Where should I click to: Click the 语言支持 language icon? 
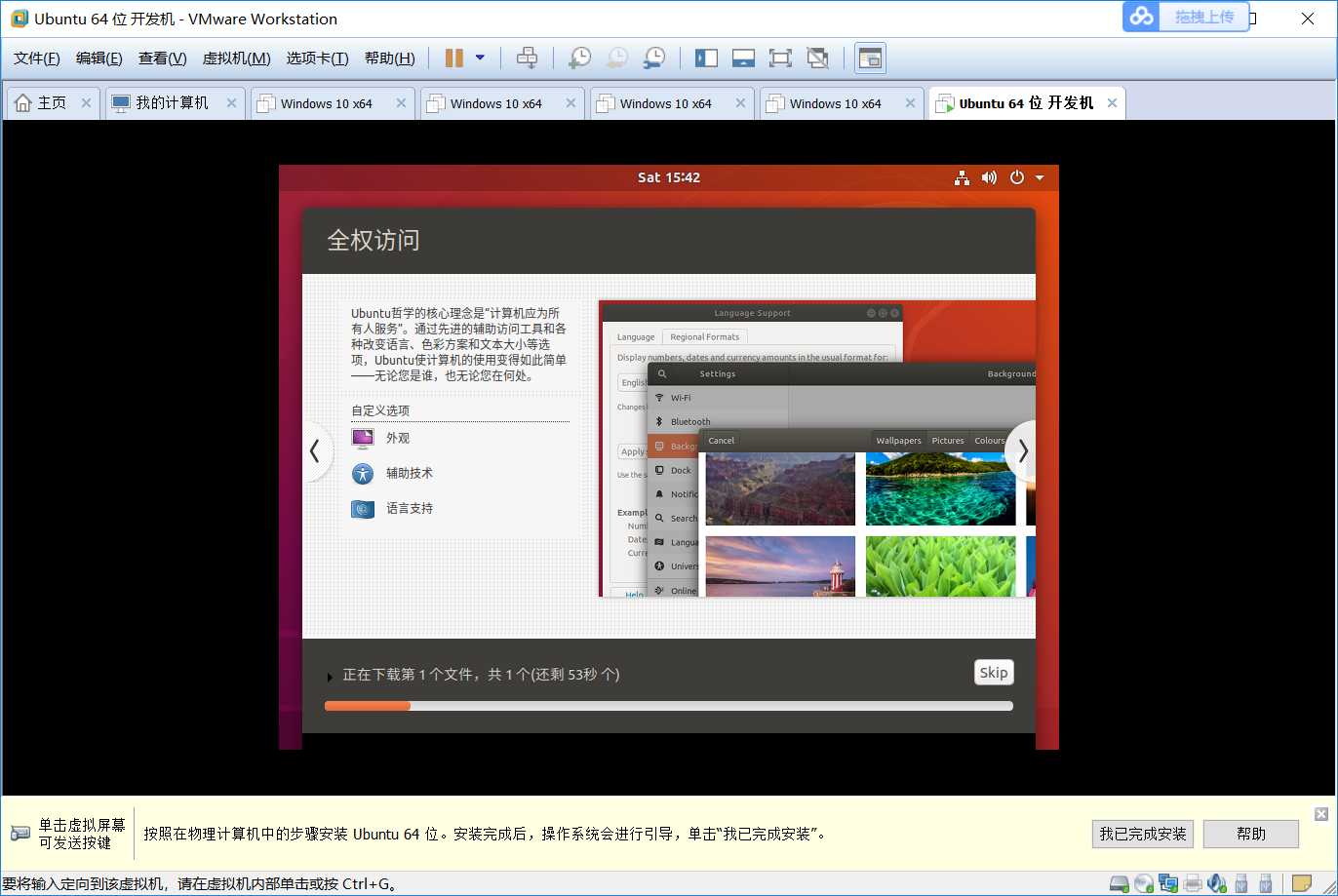click(x=363, y=509)
